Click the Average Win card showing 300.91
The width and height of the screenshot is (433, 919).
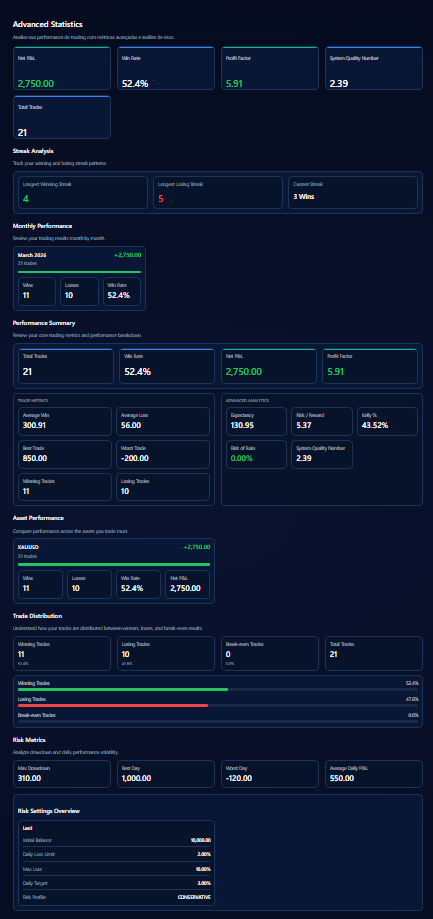tap(64, 421)
